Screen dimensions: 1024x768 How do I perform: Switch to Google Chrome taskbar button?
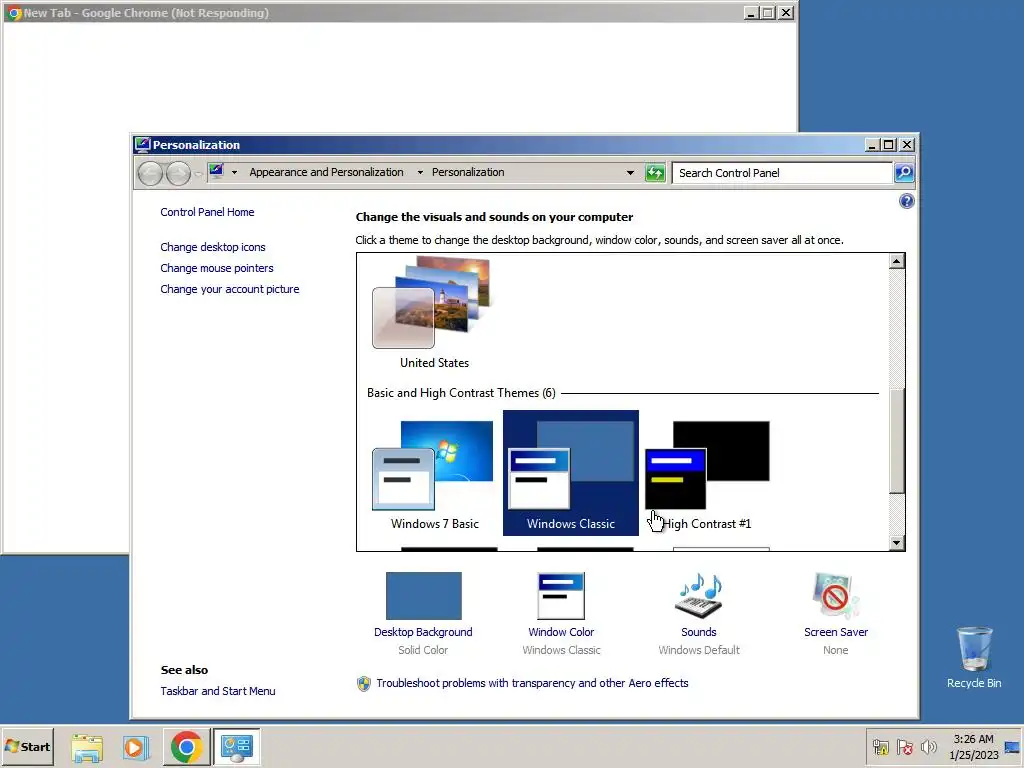pos(186,747)
